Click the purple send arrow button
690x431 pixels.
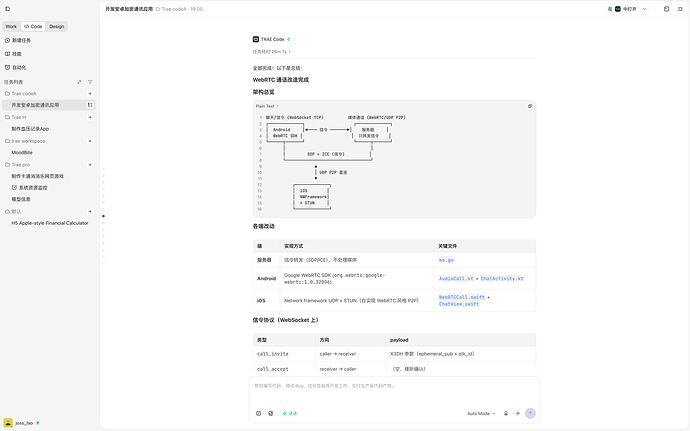(x=530, y=413)
